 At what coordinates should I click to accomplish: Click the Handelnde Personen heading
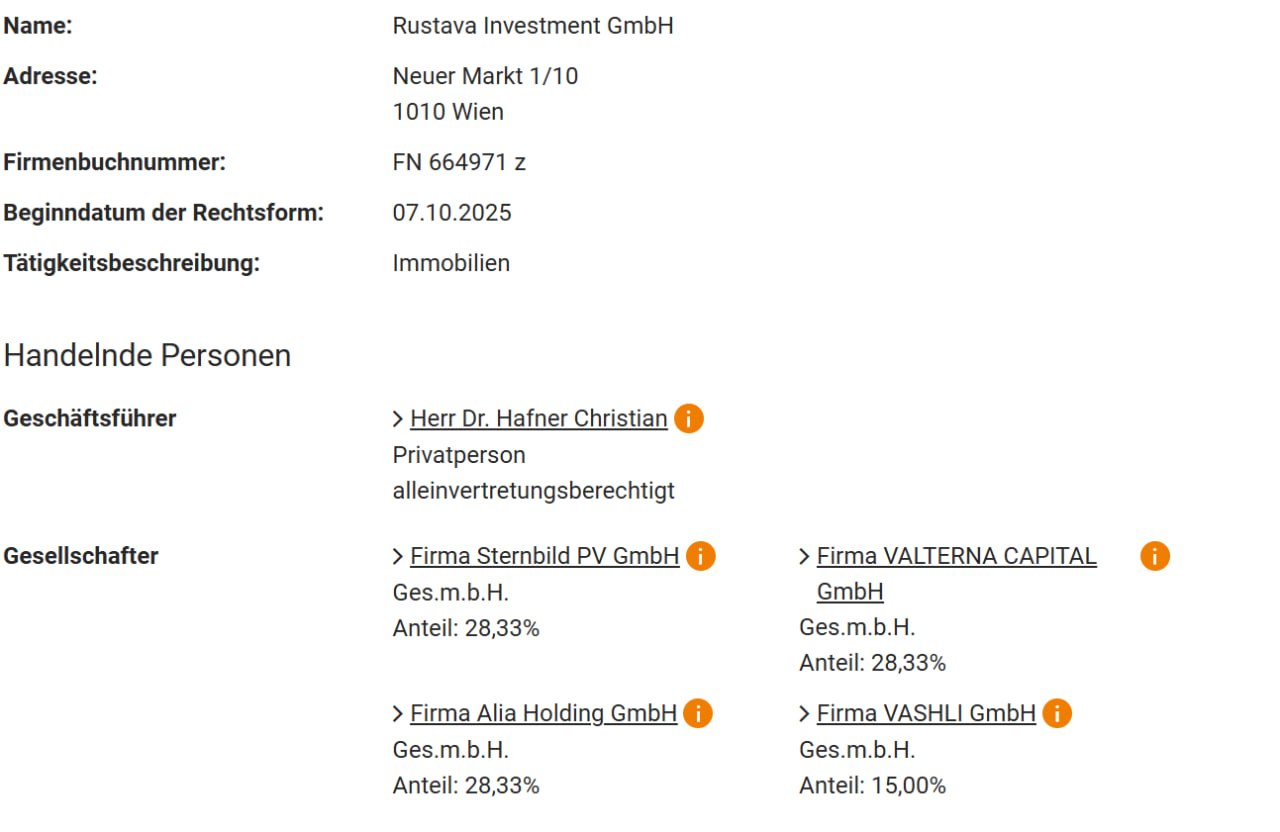pos(147,356)
